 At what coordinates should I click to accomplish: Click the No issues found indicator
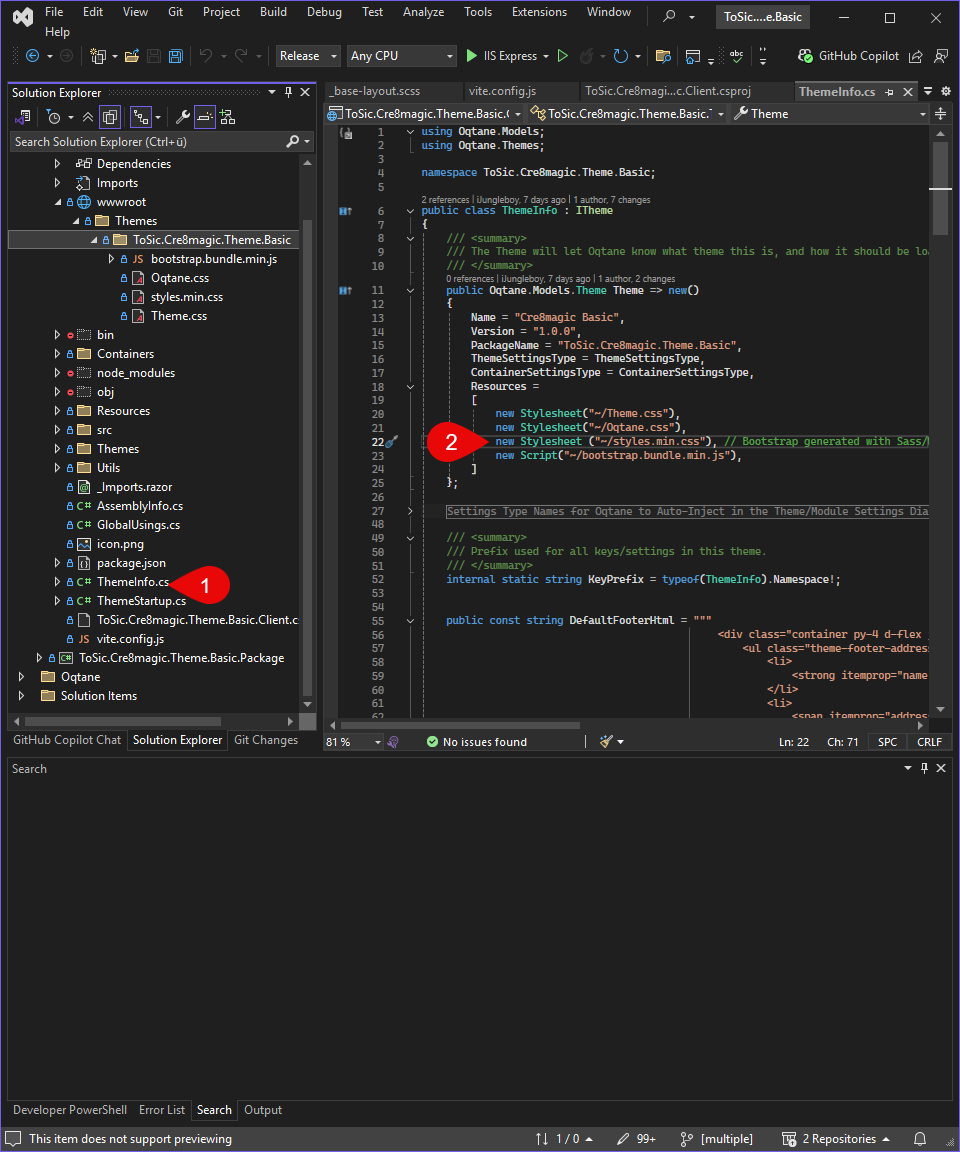click(477, 742)
